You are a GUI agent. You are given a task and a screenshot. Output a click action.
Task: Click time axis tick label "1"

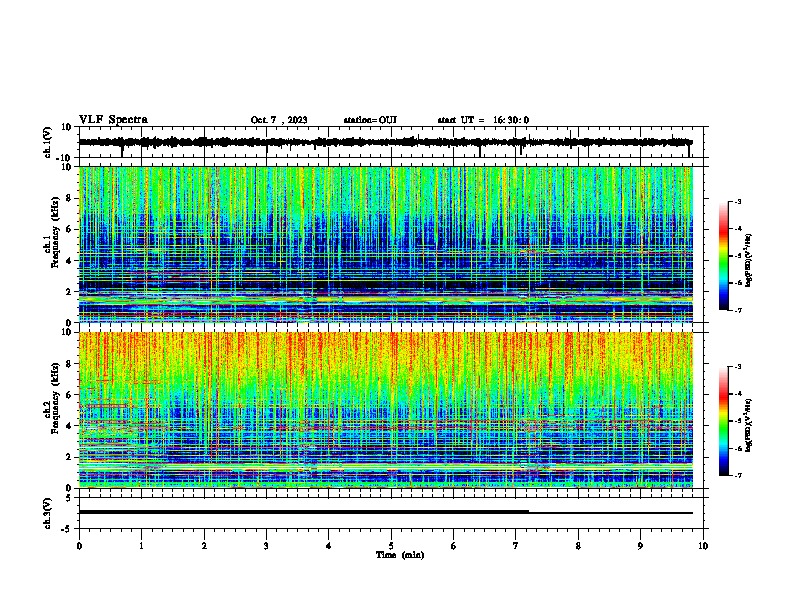pos(141,546)
